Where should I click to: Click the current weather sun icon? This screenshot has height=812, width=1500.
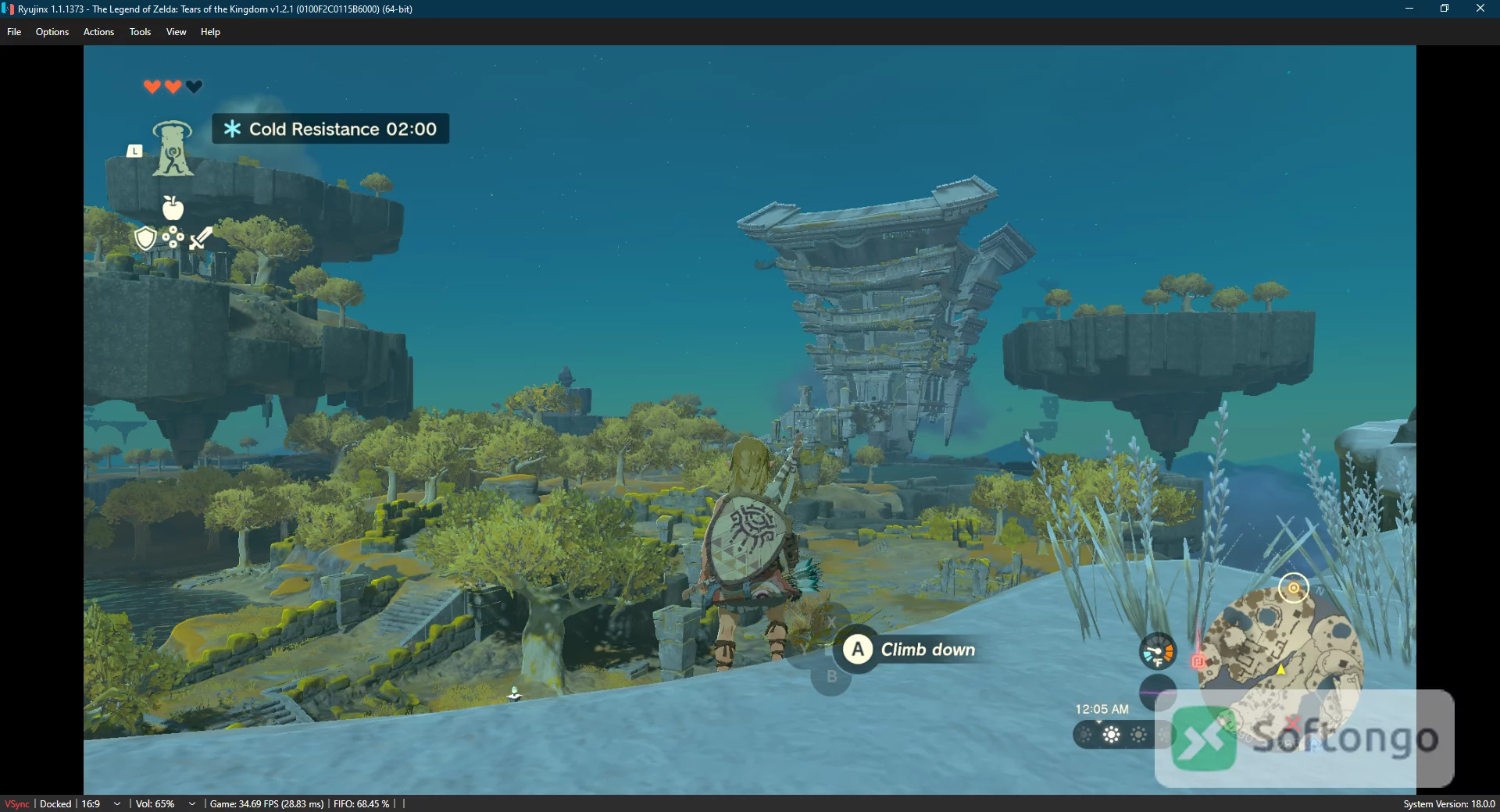tap(1111, 735)
